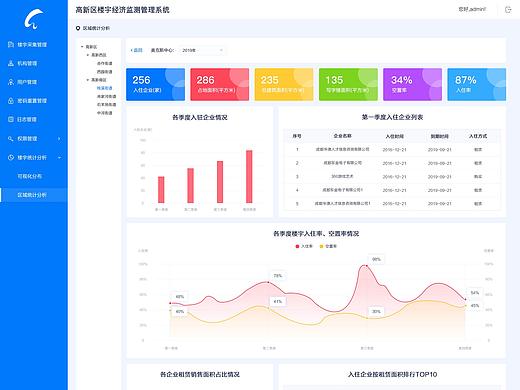Click the blue 256 入住企业 card
This screenshot has height=390, width=520.
pos(155,84)
